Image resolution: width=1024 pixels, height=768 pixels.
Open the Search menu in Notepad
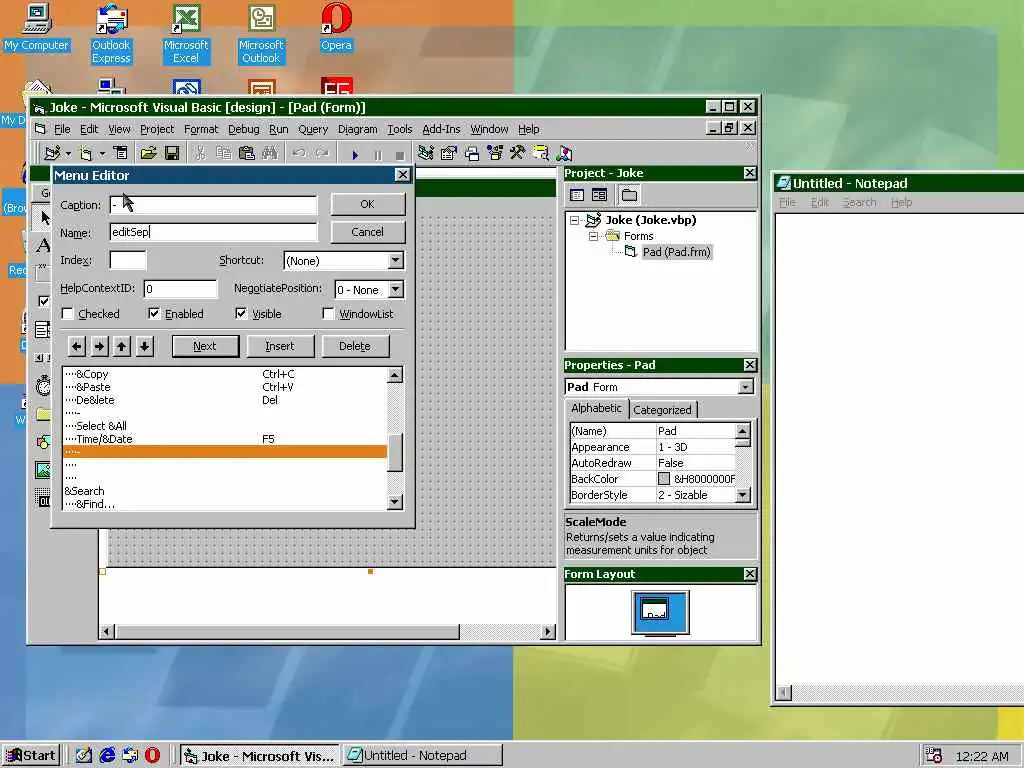(x=859, y=202)
